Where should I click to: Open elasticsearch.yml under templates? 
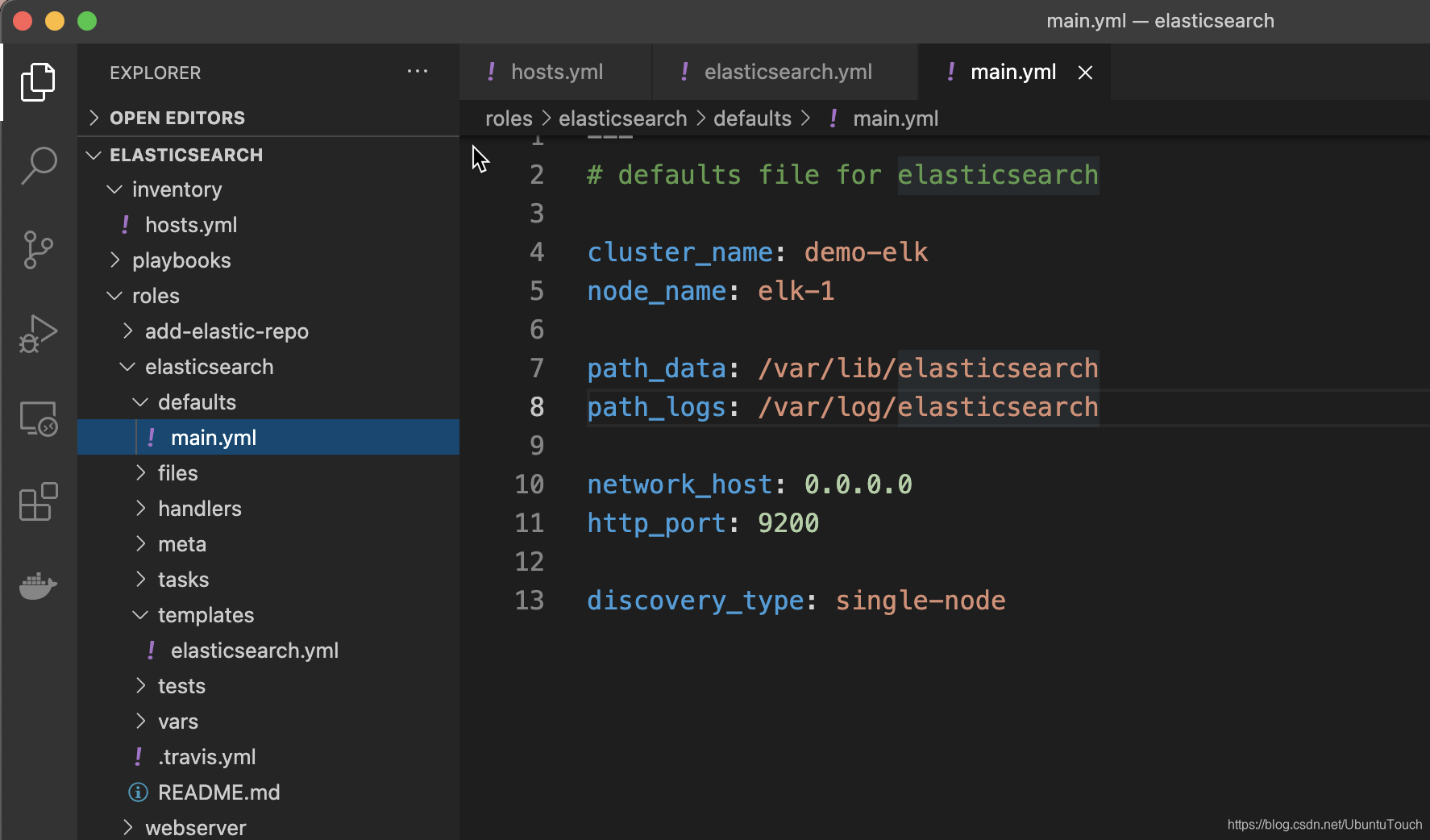pos(268,651)
